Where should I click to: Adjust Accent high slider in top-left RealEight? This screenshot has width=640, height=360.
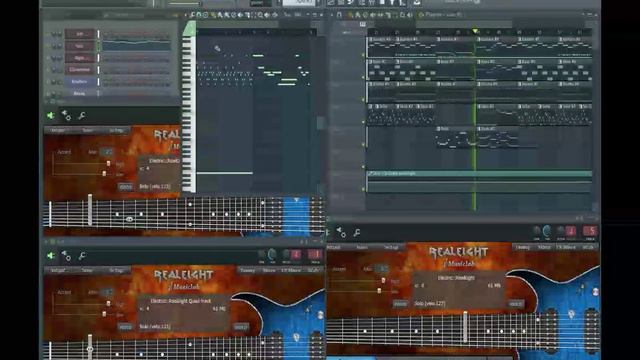[x=108, y=163]
